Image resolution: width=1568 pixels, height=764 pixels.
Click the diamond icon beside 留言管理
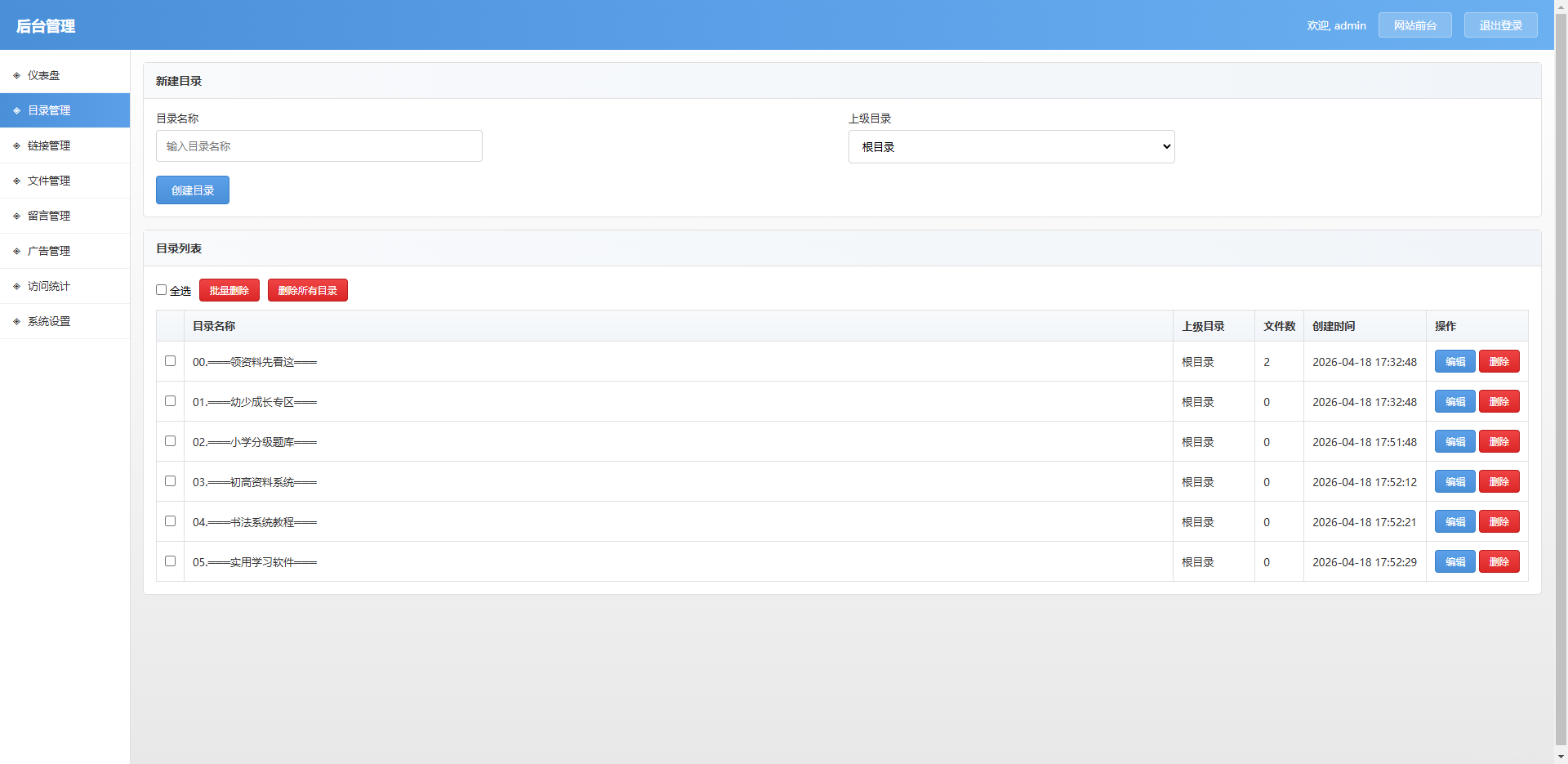click(16, 217)
